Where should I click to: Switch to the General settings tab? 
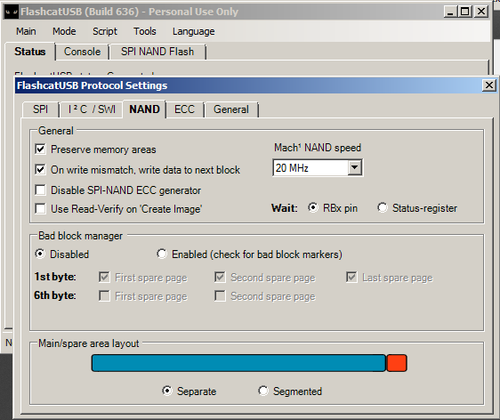pyautogui.click(x=231, y=109)
